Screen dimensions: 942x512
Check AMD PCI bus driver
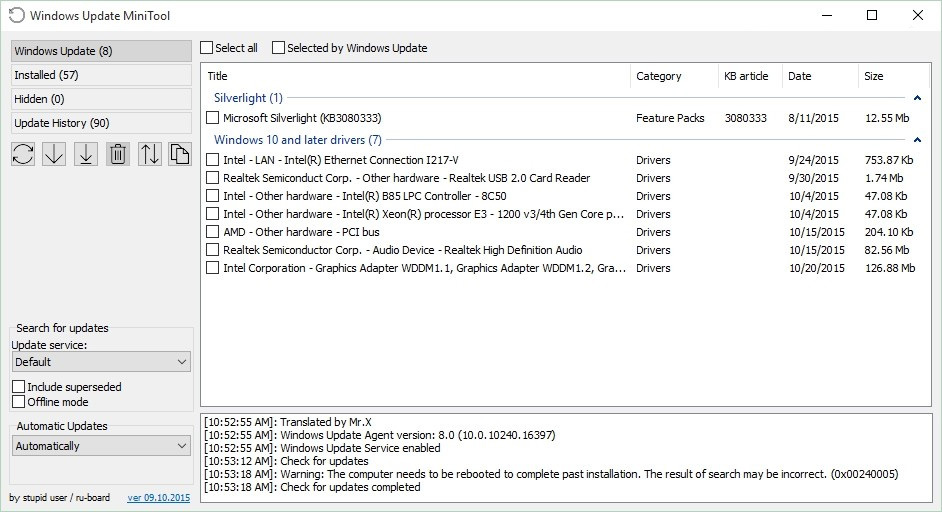[212, 232]
